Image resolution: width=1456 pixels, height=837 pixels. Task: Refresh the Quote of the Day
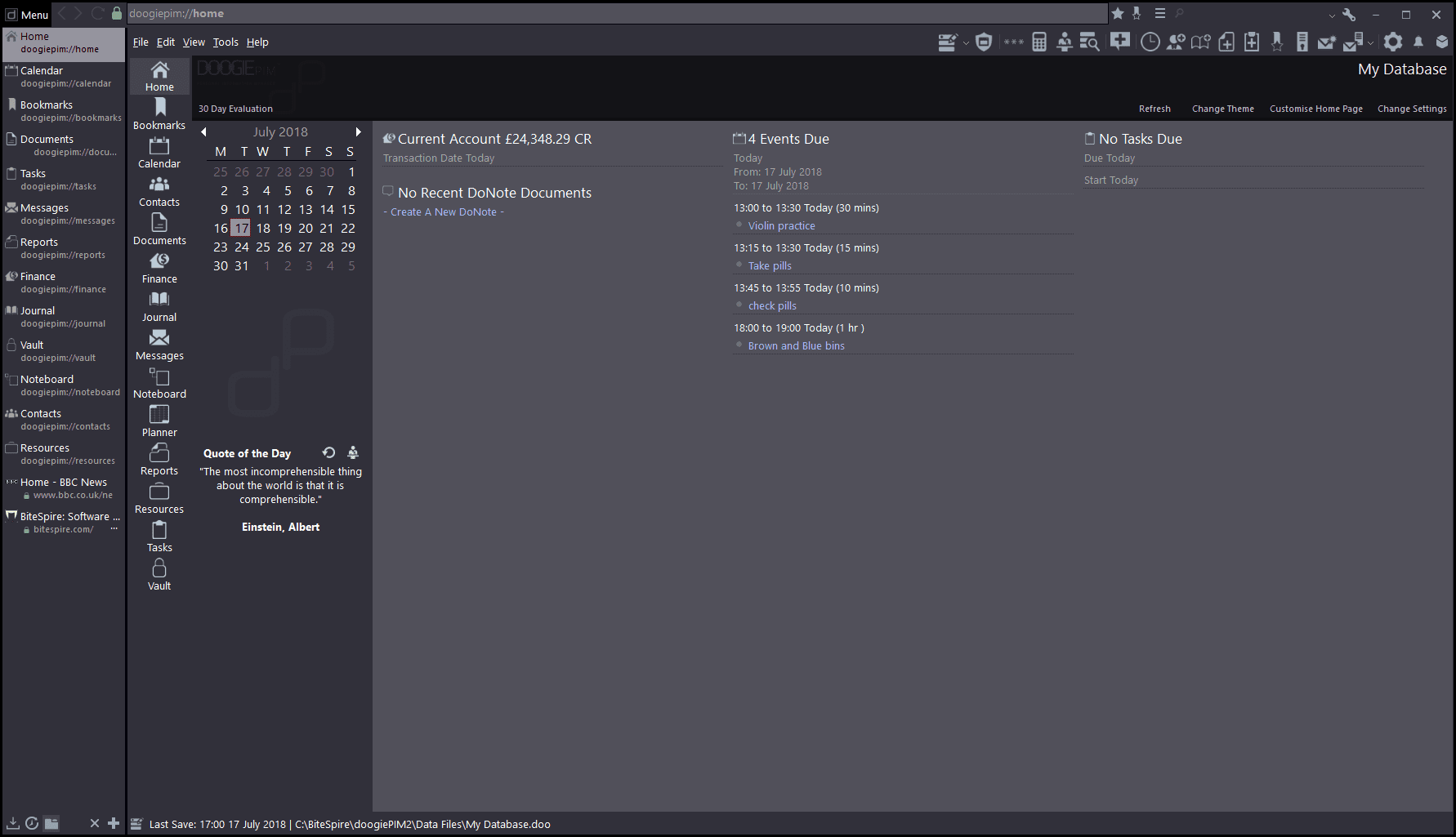[328, 452]
